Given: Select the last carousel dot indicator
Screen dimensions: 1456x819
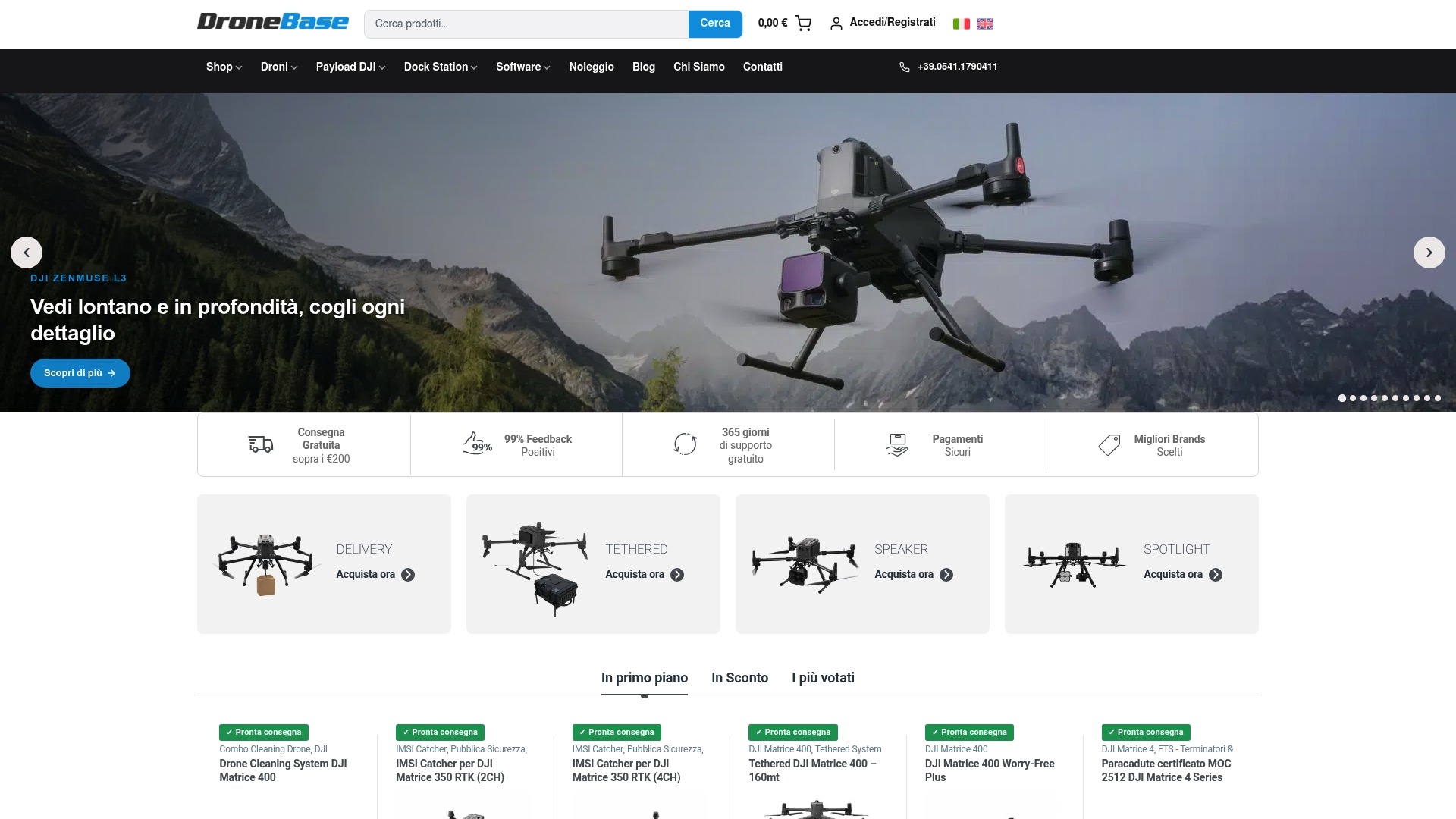Looking at the screenshot, I should click(1438, 398).
